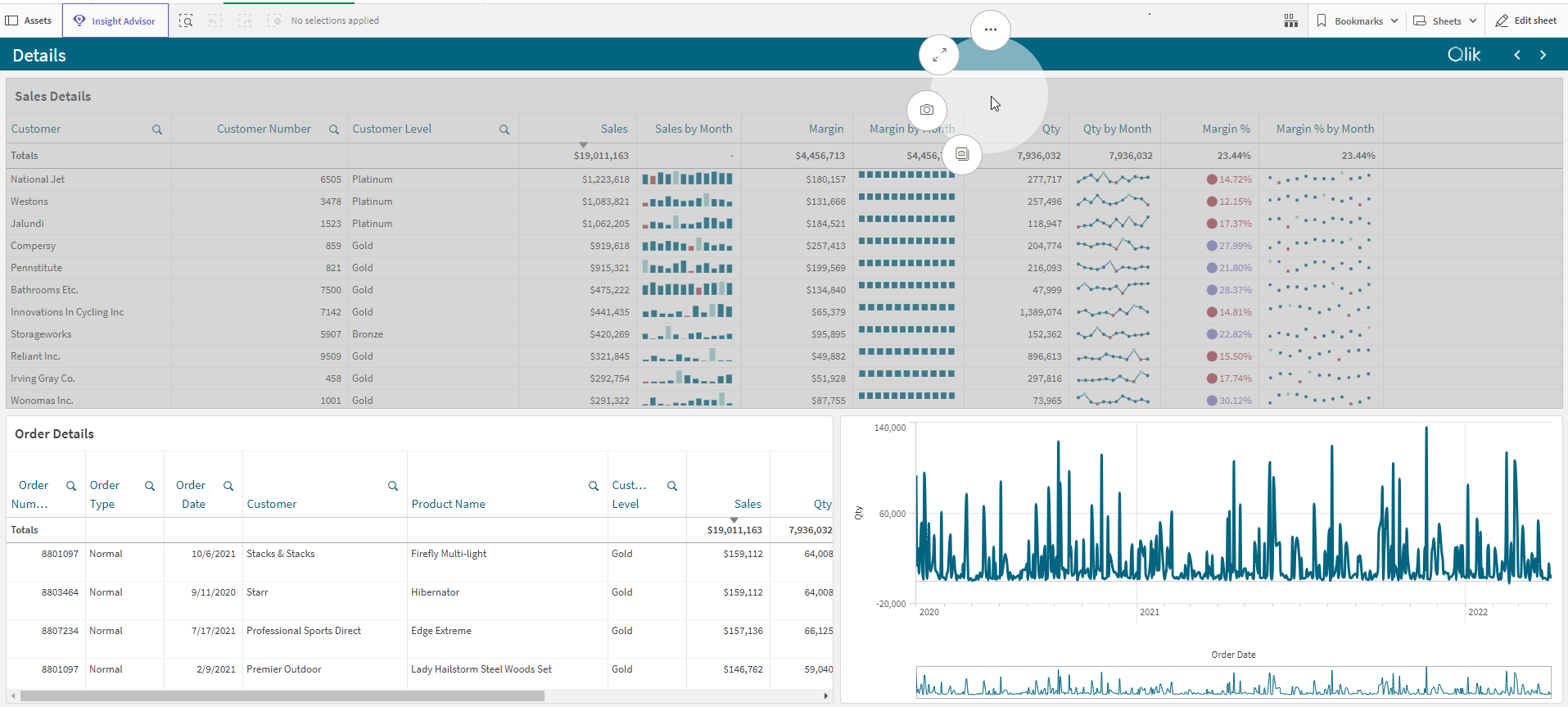Expand the Sheets dropdown
The image size is (1568, 707).
point(1445,20)
